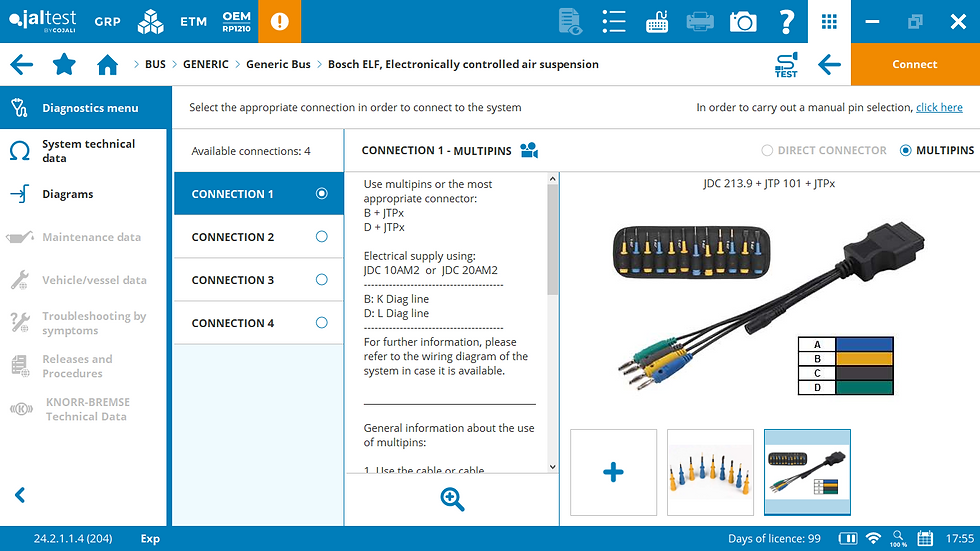Open KNORR-BREMSE Technical Data
Screen dimensions: 980x551
click(84, 410)
